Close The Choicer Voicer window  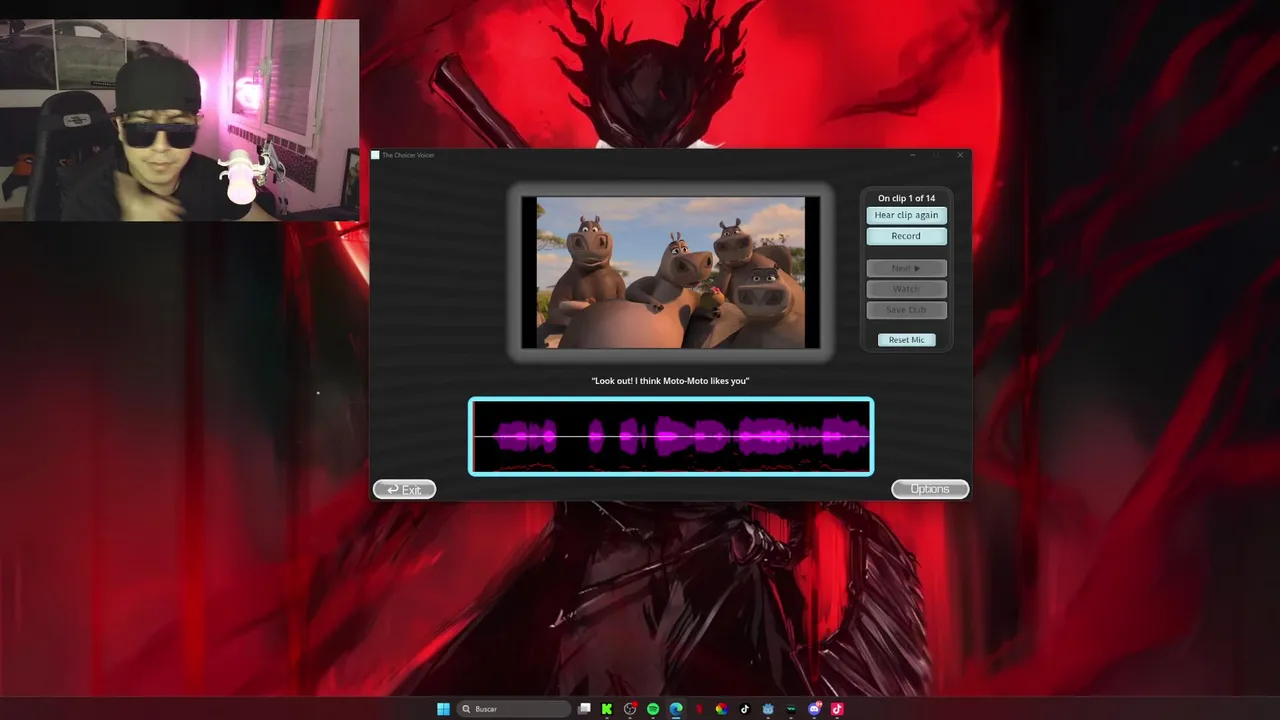pos(960,155)
